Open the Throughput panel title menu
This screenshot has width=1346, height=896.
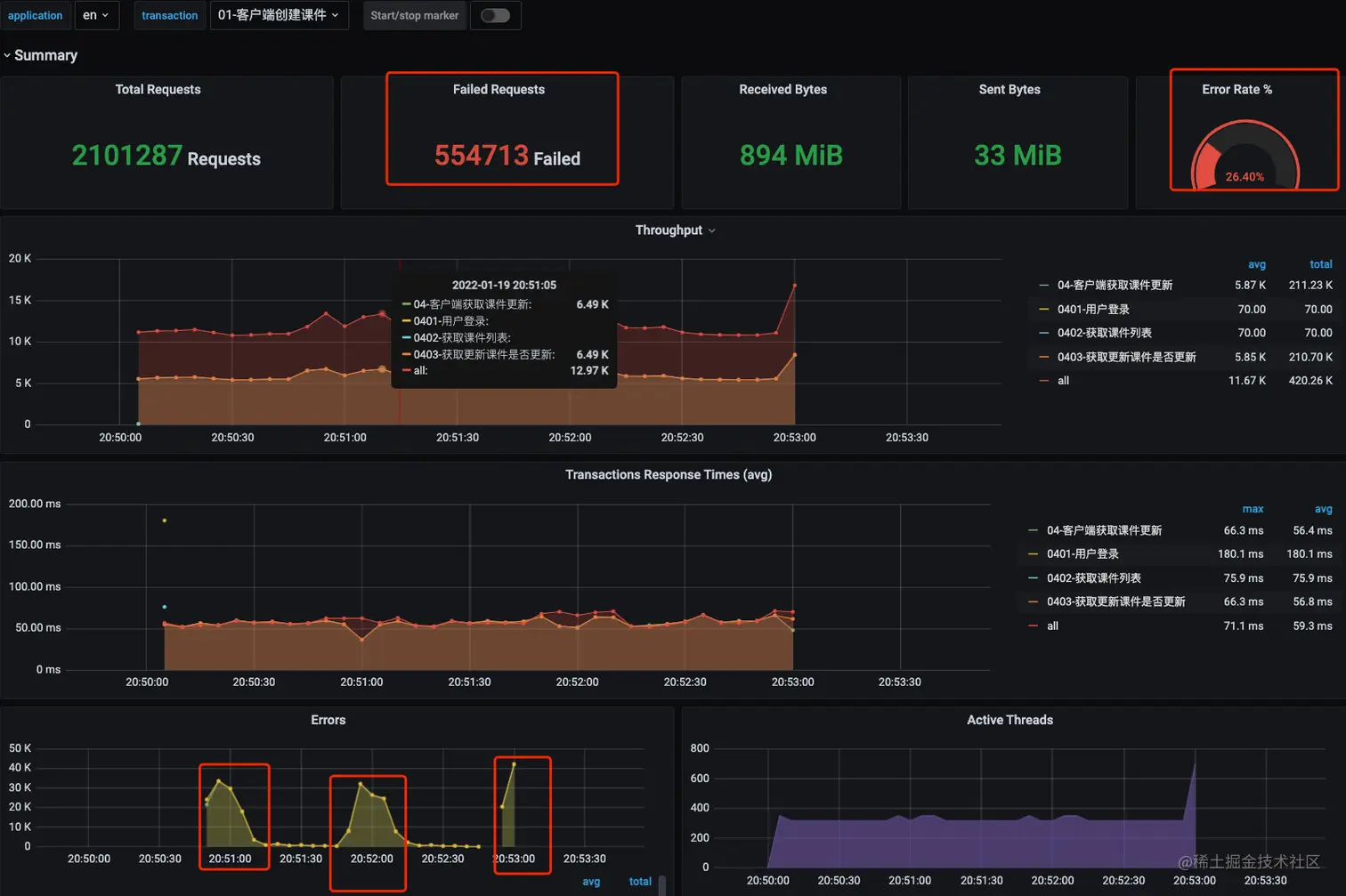point(675,230)
